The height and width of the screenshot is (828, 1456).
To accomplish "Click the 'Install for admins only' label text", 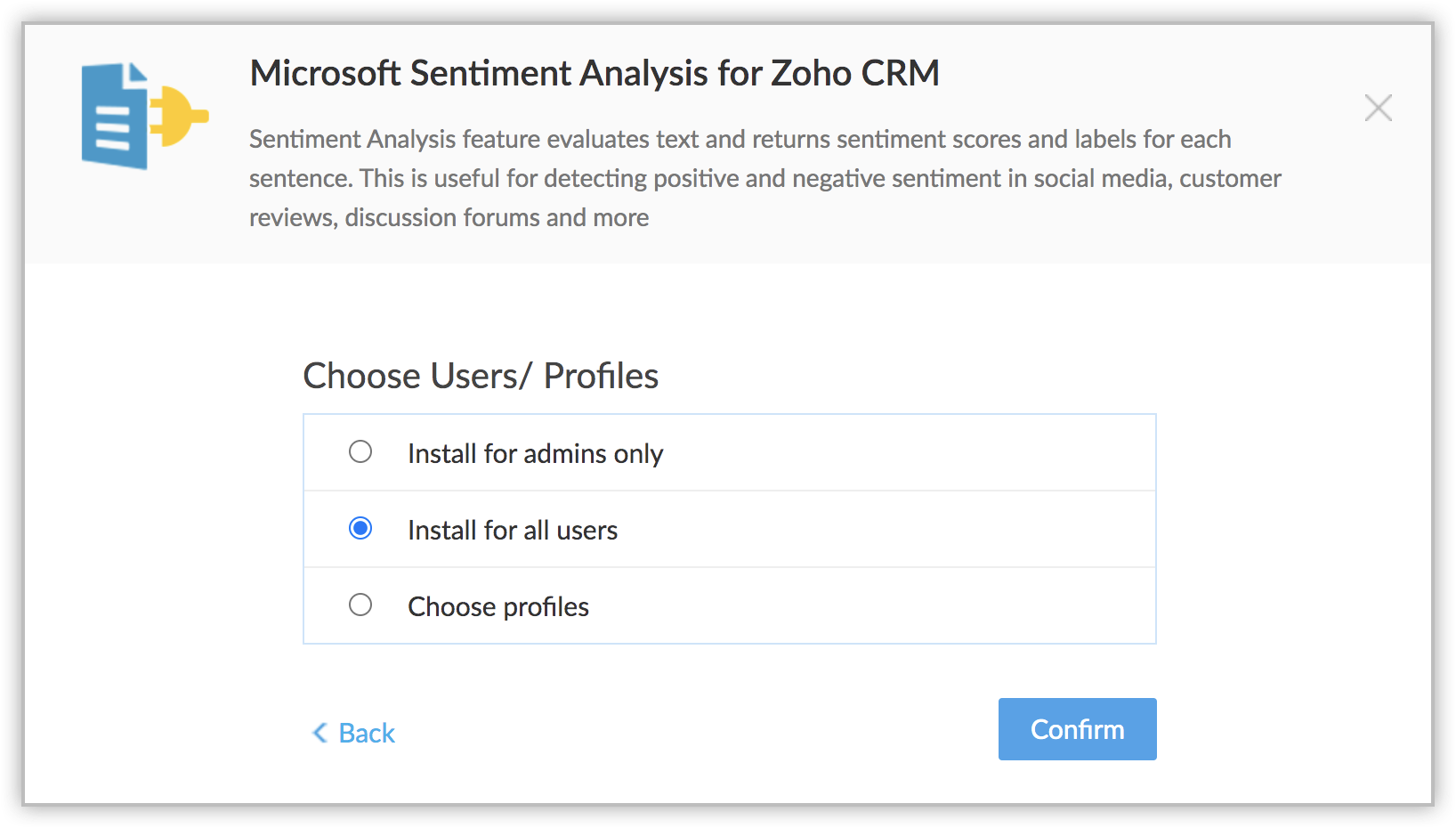I will tap(535, 454).
